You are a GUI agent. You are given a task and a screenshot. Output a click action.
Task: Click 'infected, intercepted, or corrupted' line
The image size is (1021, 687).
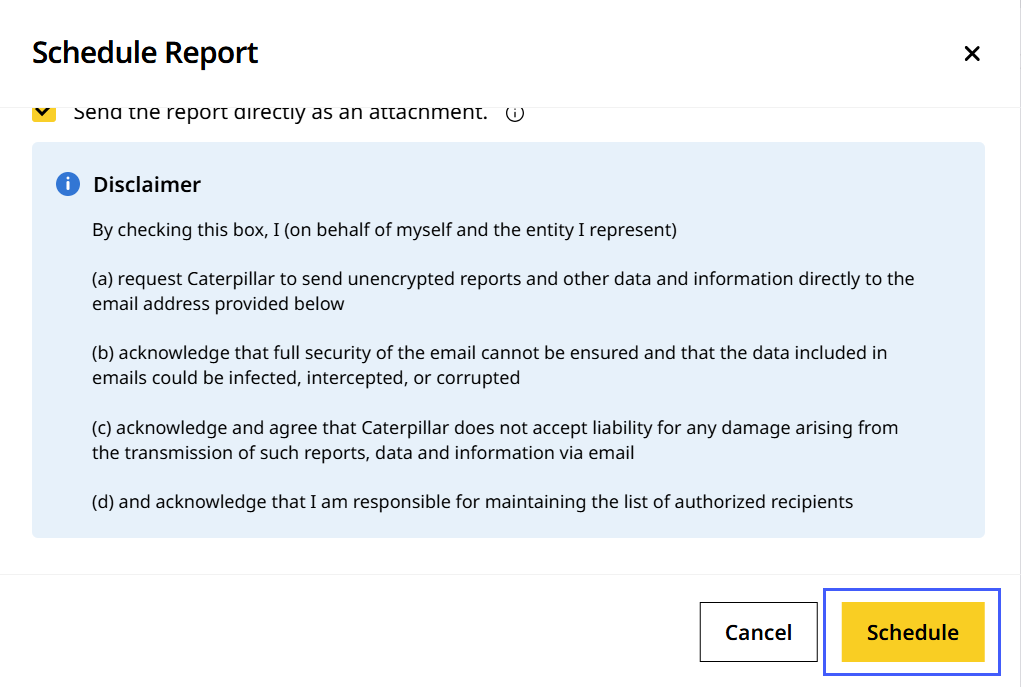[306, 378]
